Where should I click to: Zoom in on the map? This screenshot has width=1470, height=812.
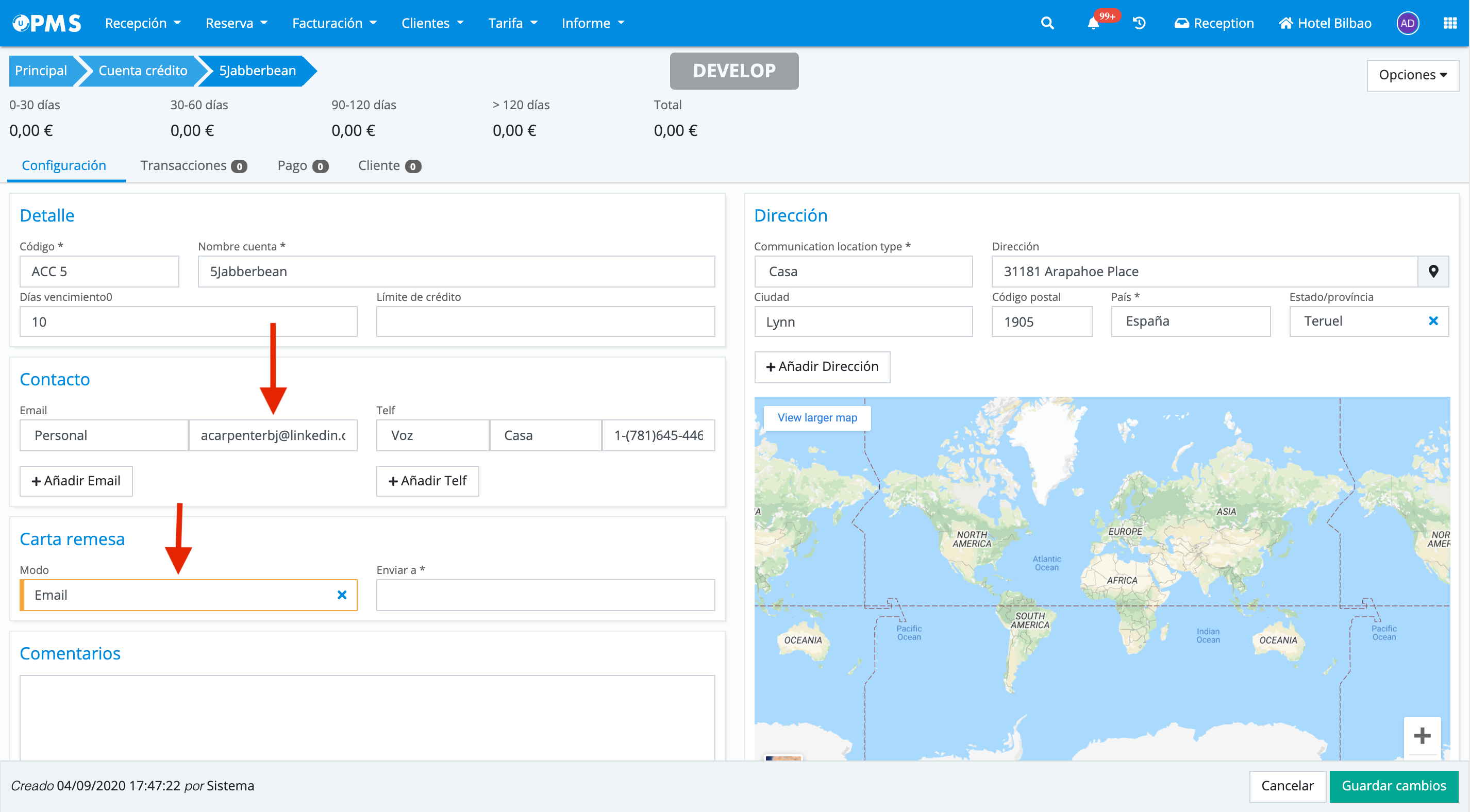coord(1422,736)
